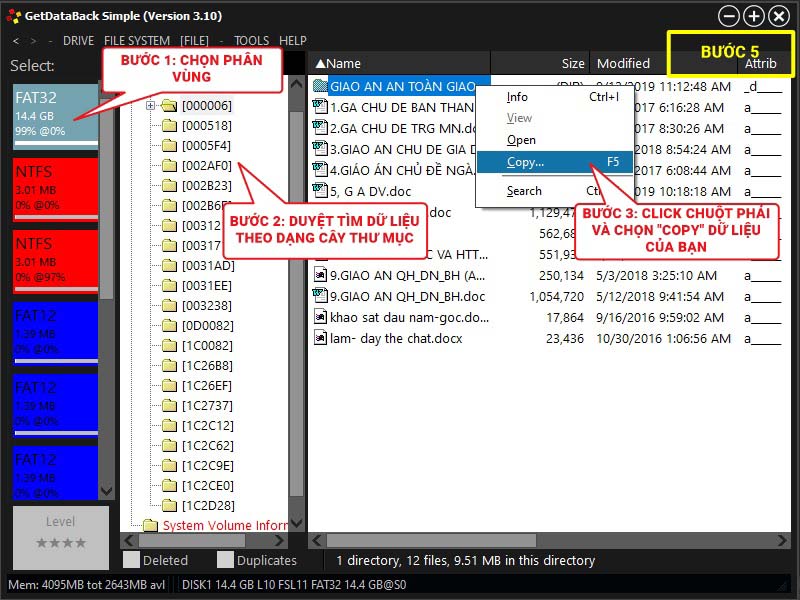Image resolution: width=800 pixels, height=600 pixels.
Task: Maximize the GetDataBack window
Action: [x=754, y=16]
